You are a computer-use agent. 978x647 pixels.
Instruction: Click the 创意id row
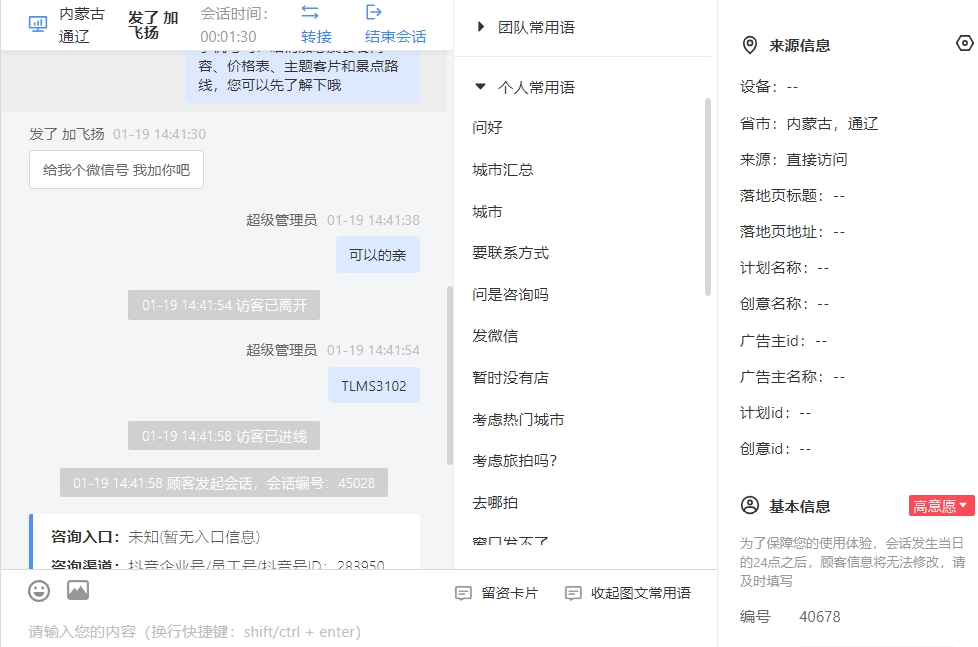tap(775, 449)
